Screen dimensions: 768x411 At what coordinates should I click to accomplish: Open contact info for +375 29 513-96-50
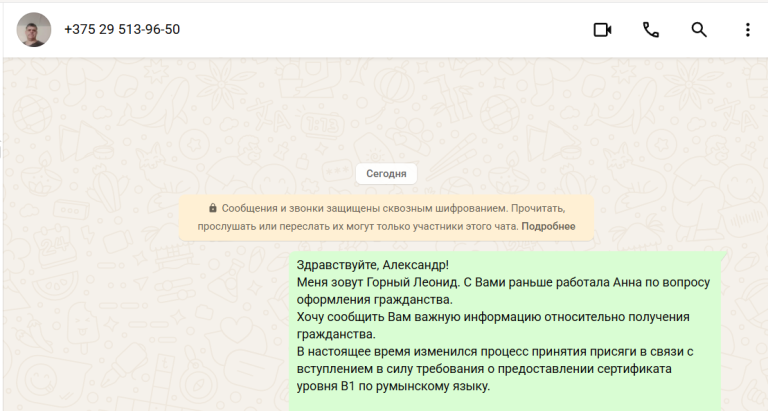tap(122, 29)
